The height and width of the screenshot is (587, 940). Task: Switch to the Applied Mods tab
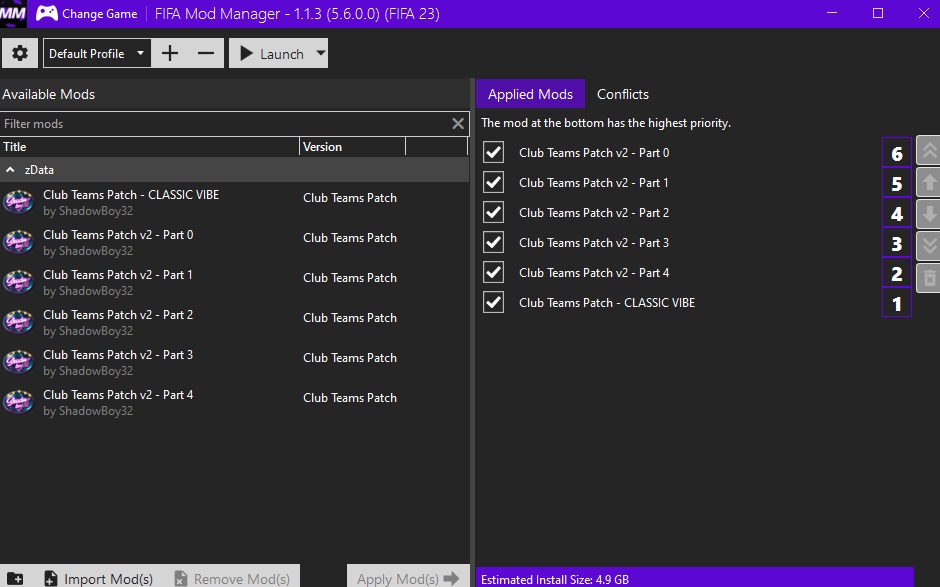tap(530, 94)
